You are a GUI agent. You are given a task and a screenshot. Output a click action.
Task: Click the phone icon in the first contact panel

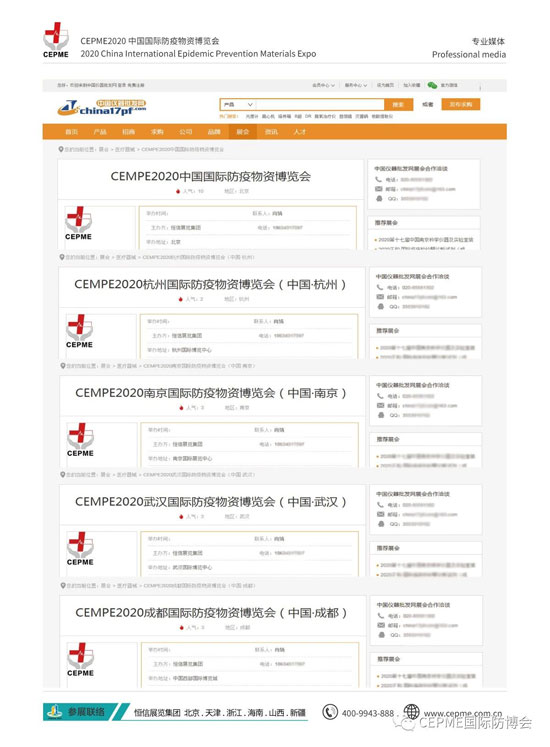coord(378,180)
